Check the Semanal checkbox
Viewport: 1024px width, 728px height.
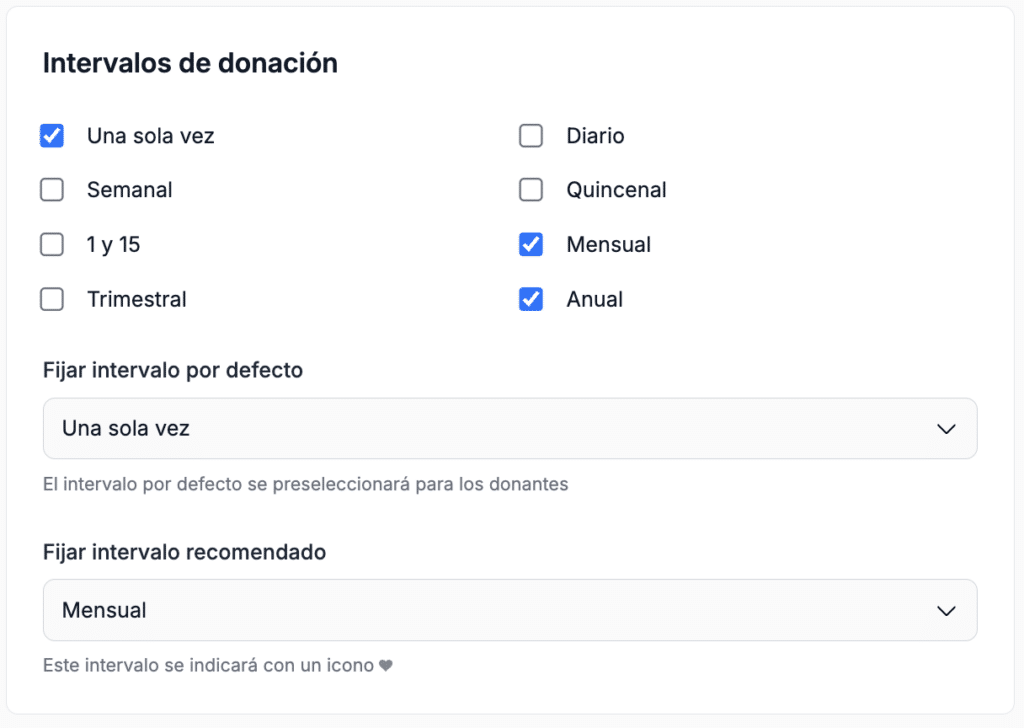[x=52, y=190]
